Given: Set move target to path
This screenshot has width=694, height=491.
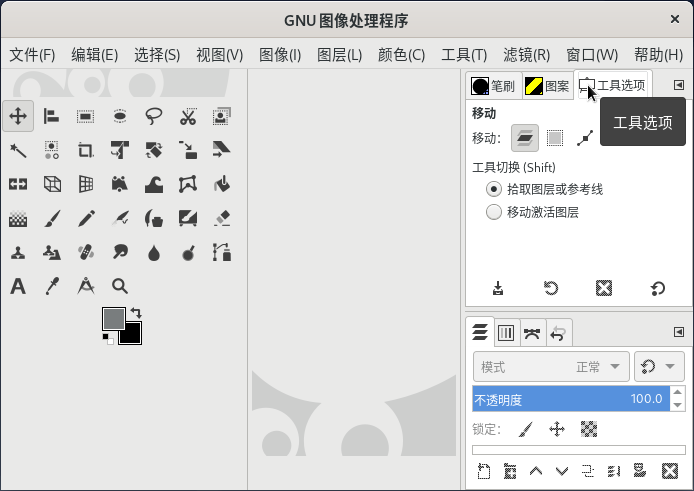Looking at the screenshot, I should 585,138.
